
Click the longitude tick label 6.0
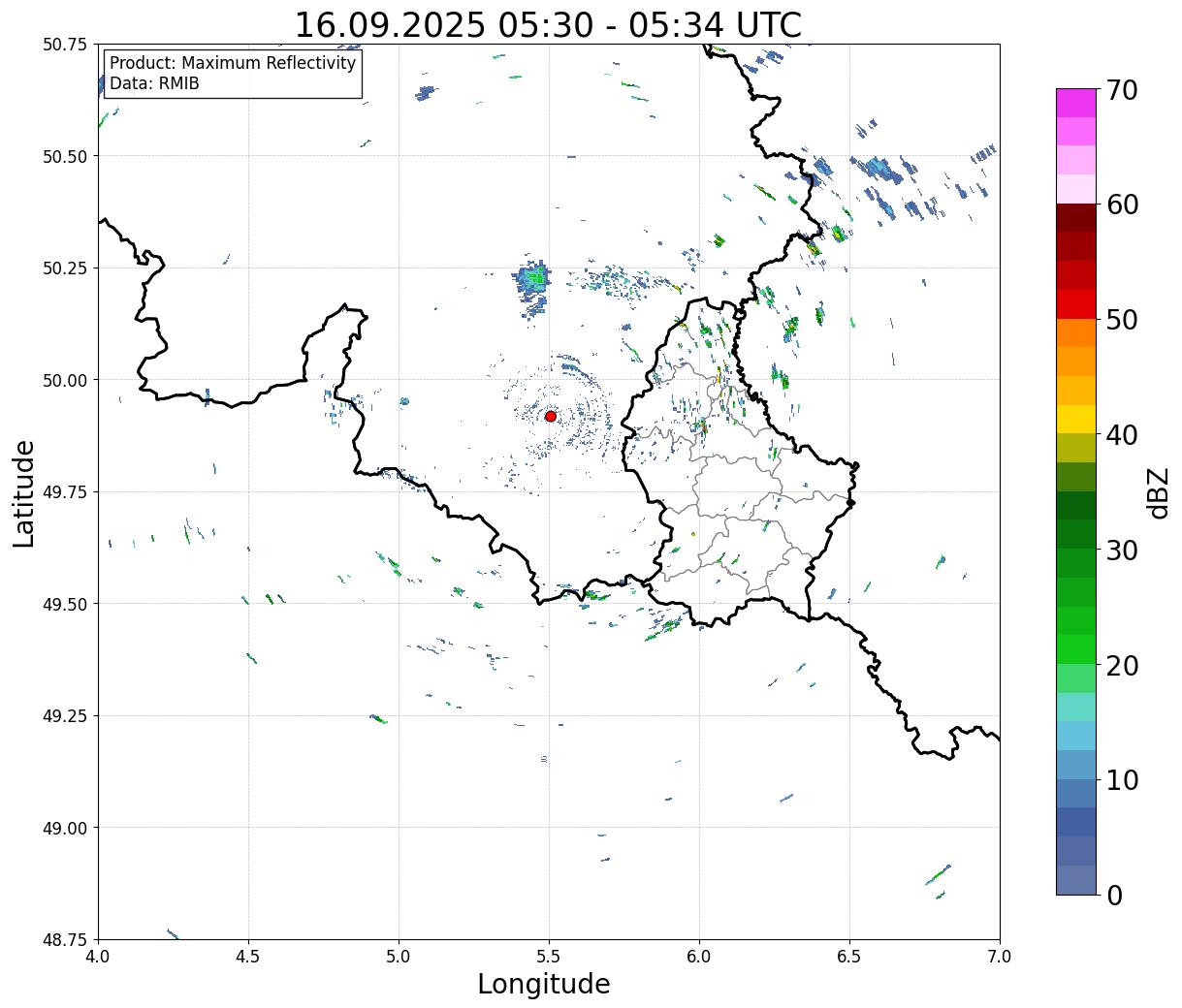tap(699, 957)
